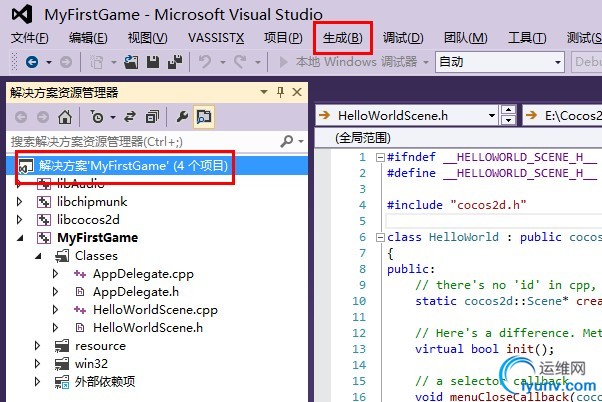Expand the AppDelegate.h node arrow
Image resolution: width=602 pixels, height=402 pixels.
tap(55, 292)
